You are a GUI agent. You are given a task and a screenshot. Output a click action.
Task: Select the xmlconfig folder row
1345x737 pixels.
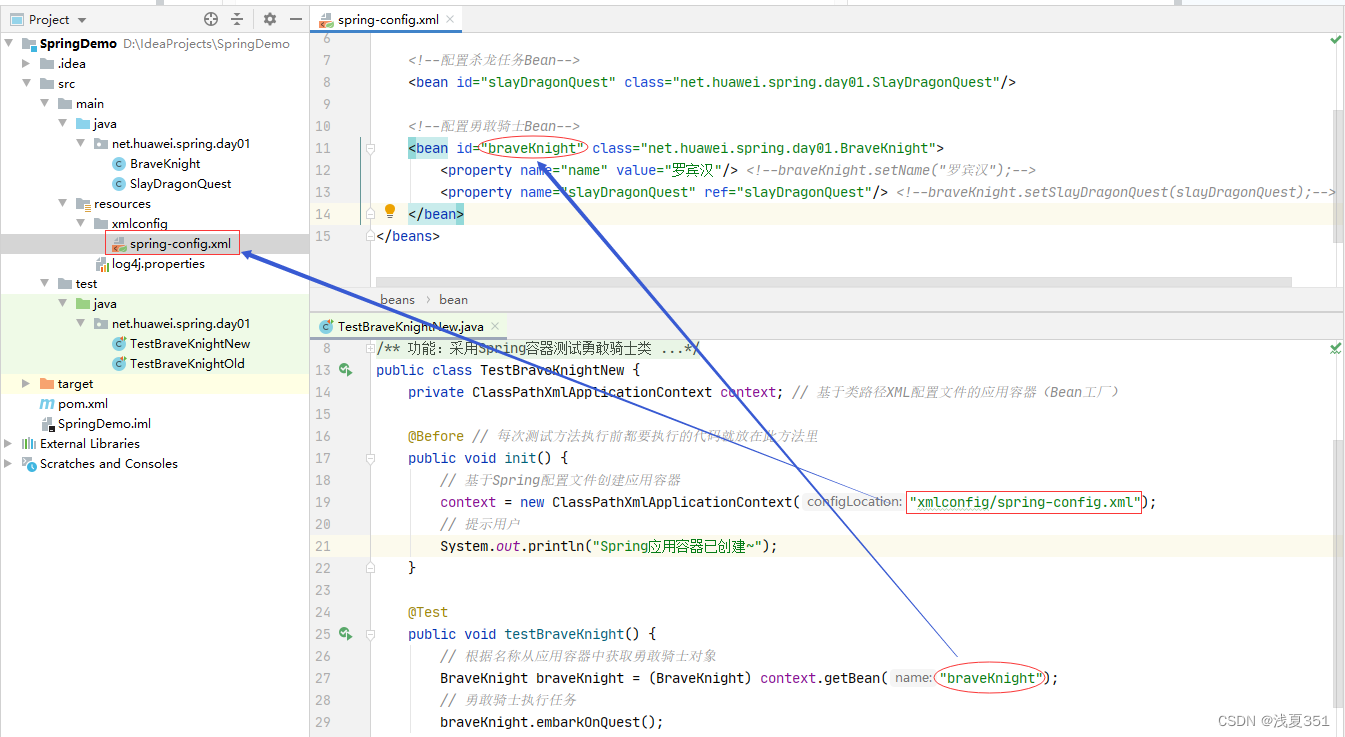(x=155, y=224)
